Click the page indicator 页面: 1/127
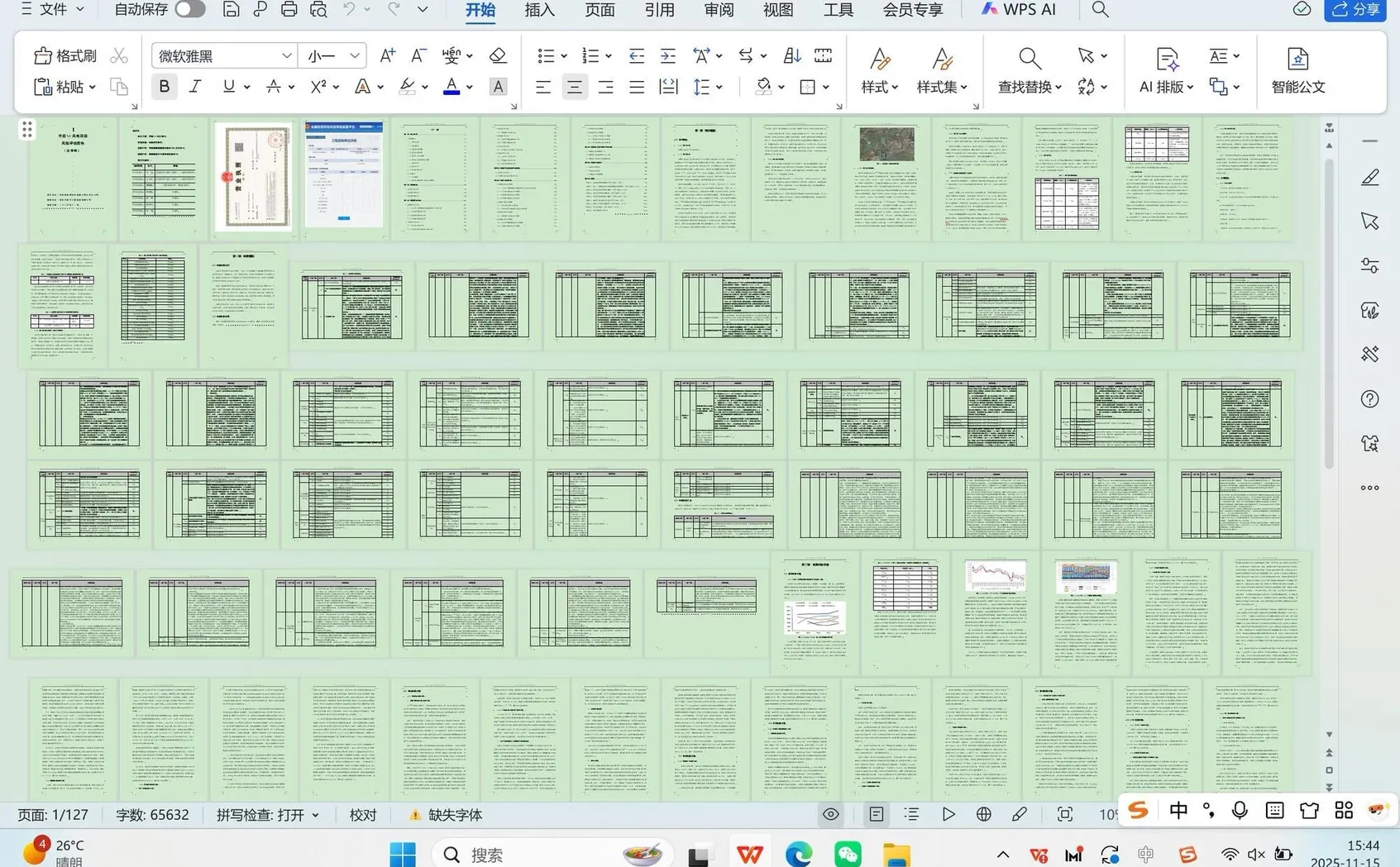The height and width of the screenshot is (867, 1400). (x=53, y=815)
